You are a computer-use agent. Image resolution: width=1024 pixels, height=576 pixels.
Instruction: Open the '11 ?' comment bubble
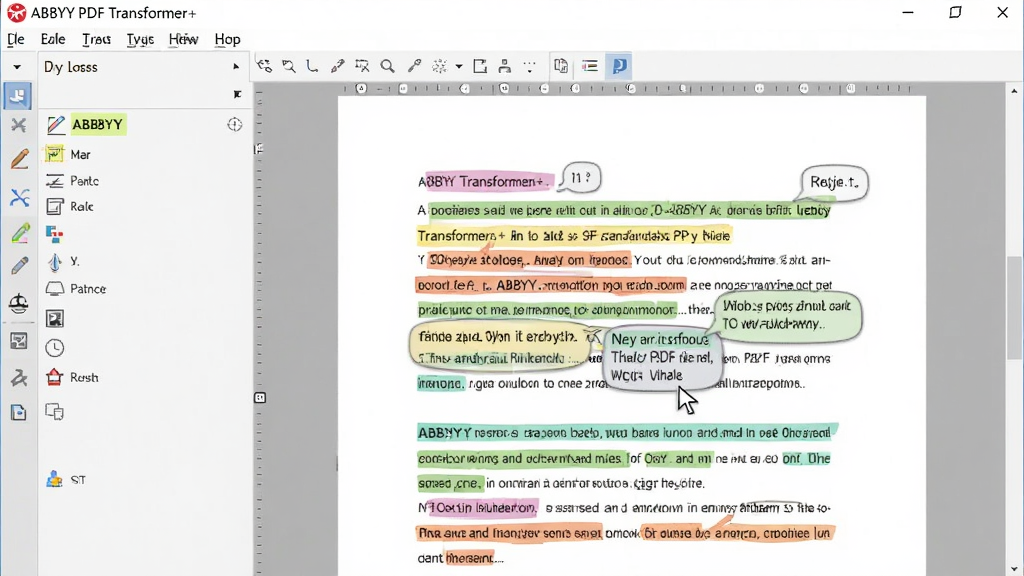click(581, 177)
